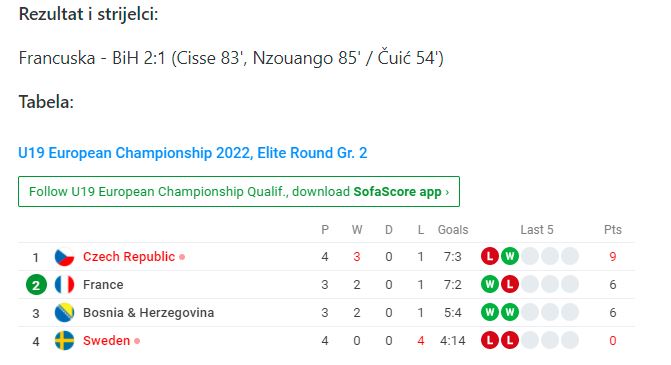
Task: Click Czech Republic's red L result badge
Action: (490, 256)
